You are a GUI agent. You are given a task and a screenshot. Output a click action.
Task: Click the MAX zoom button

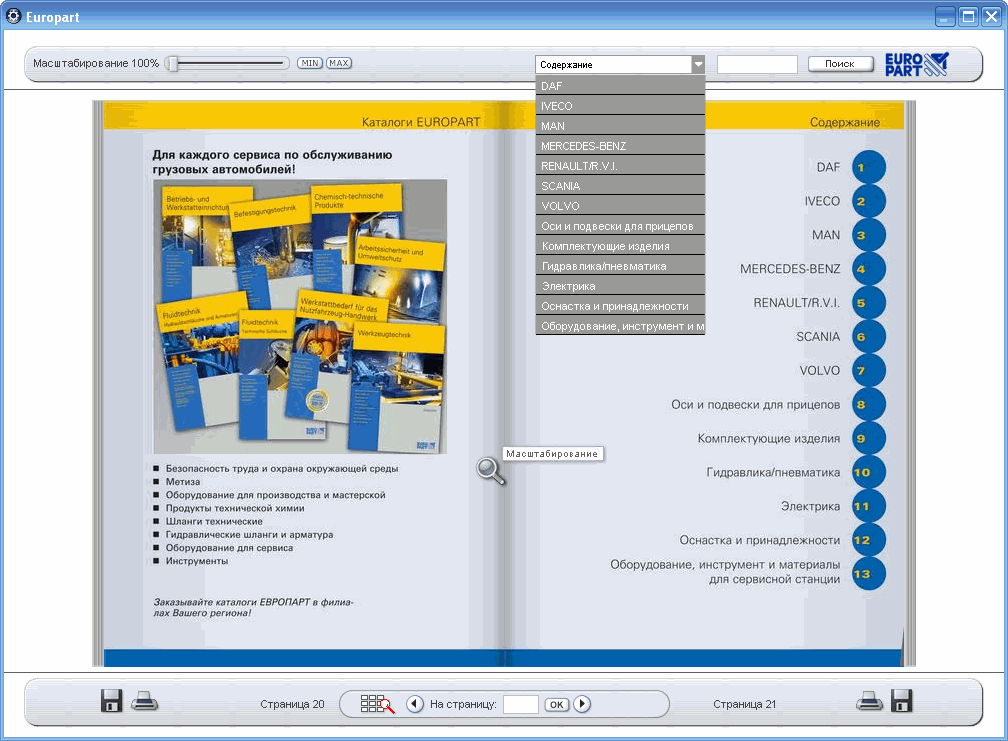339,63
